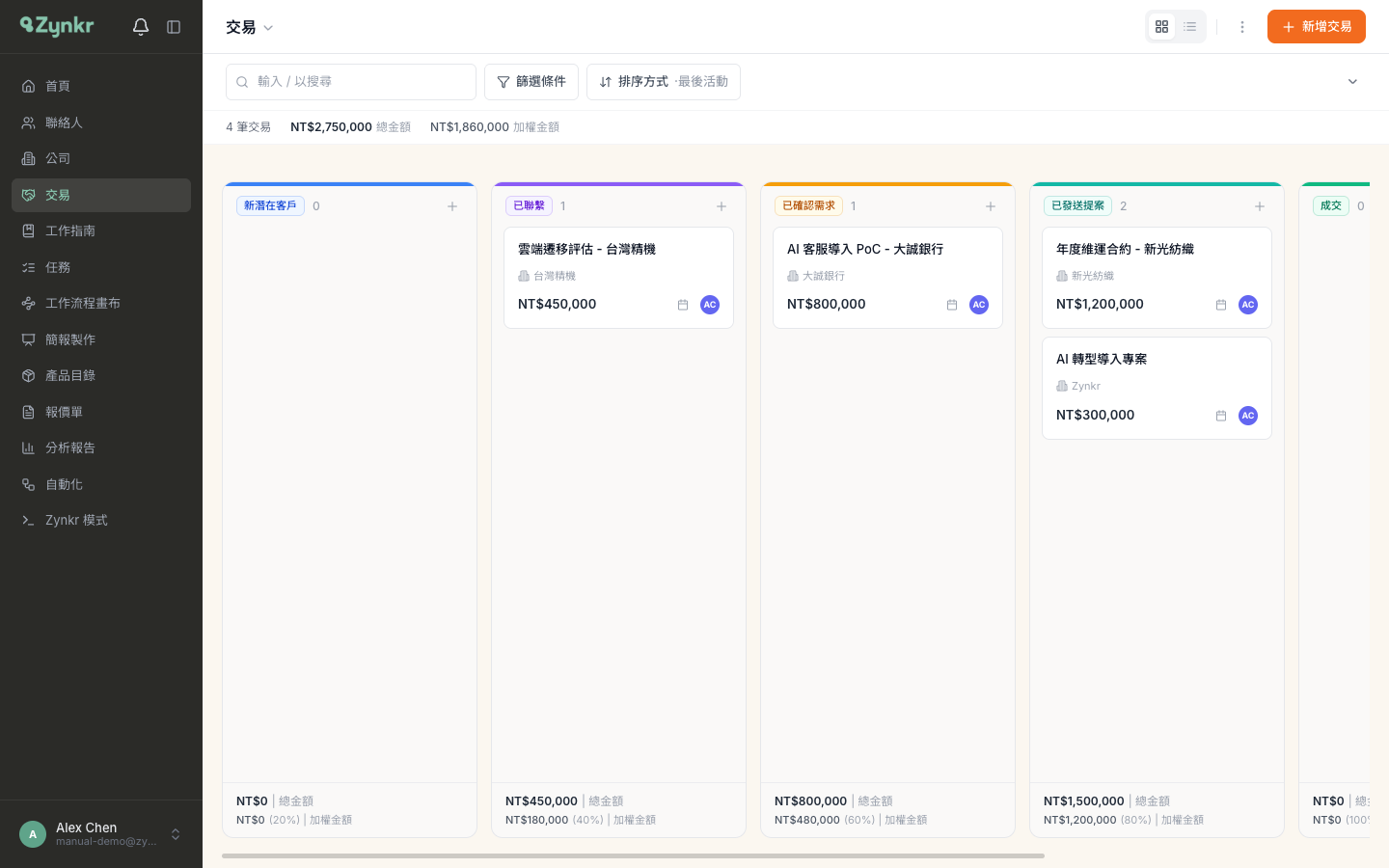Switch to list view
This screenshot has width=1389, height=868.
(1190, 27)
